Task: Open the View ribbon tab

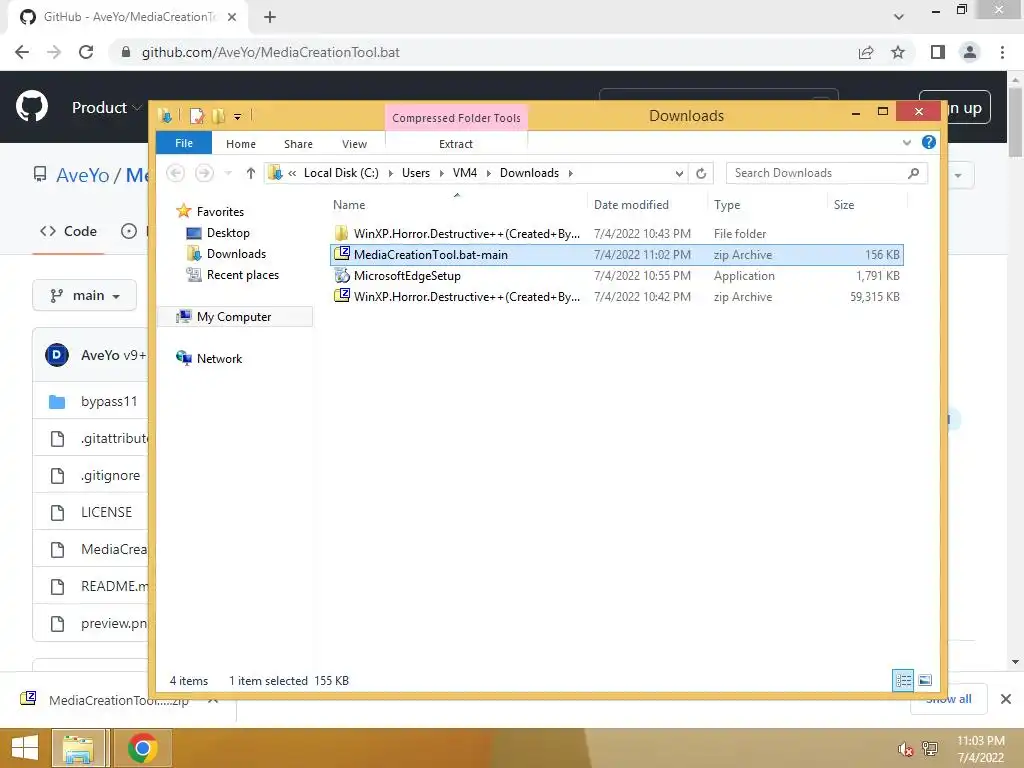Action: 354,144
